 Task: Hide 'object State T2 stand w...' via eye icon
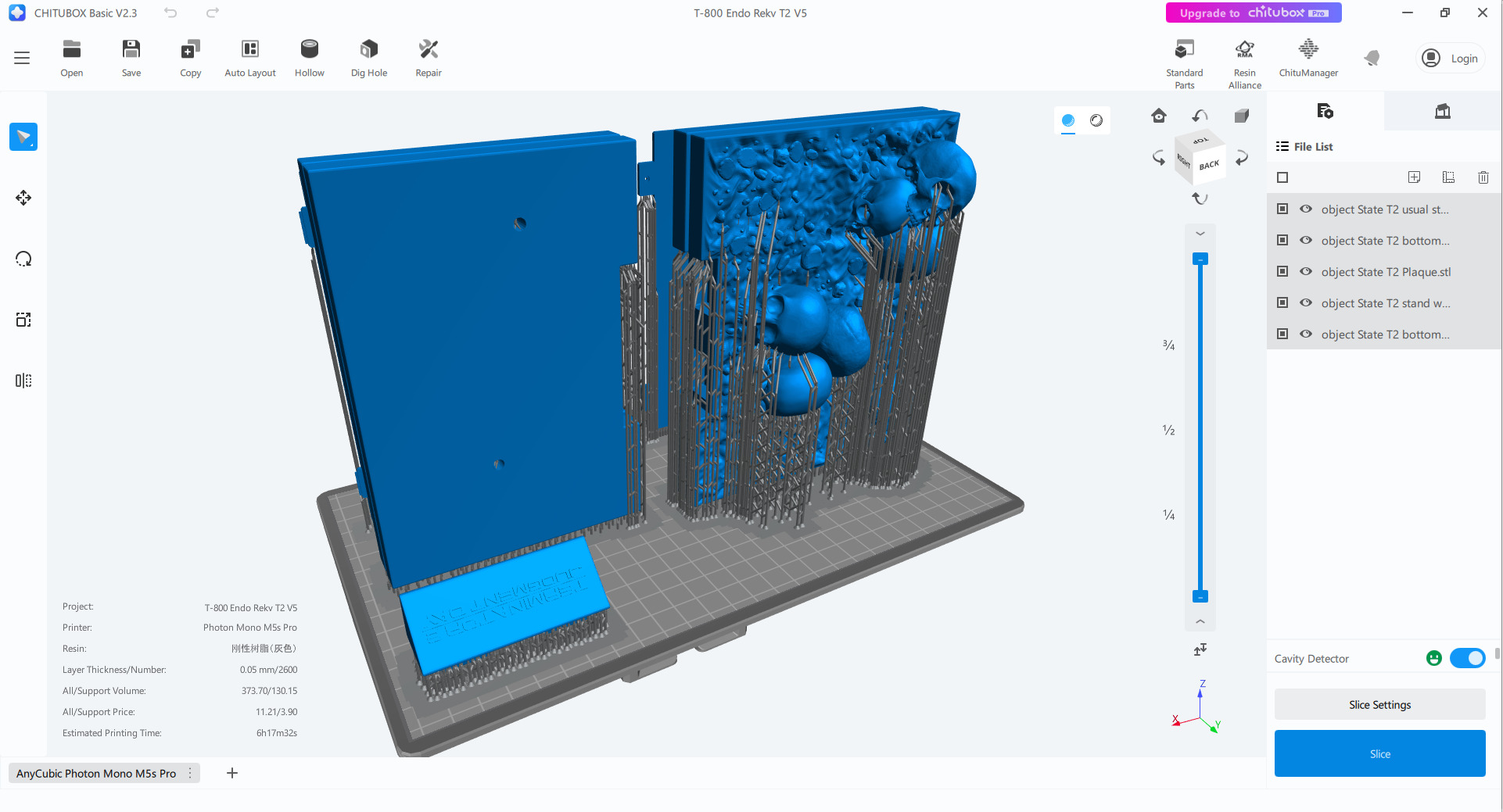tap(1306, 302)
